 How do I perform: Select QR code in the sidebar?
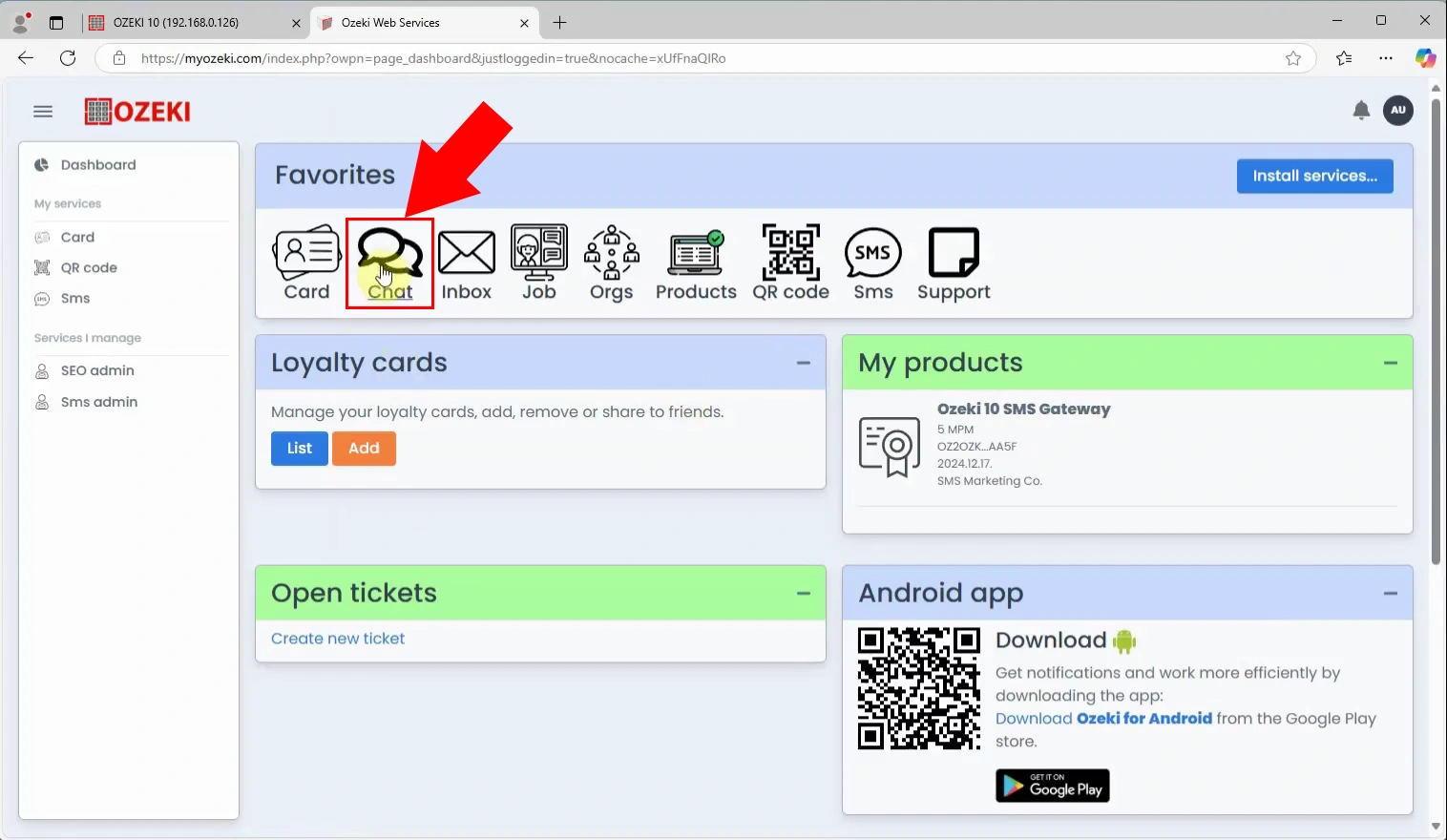(89, 267)
